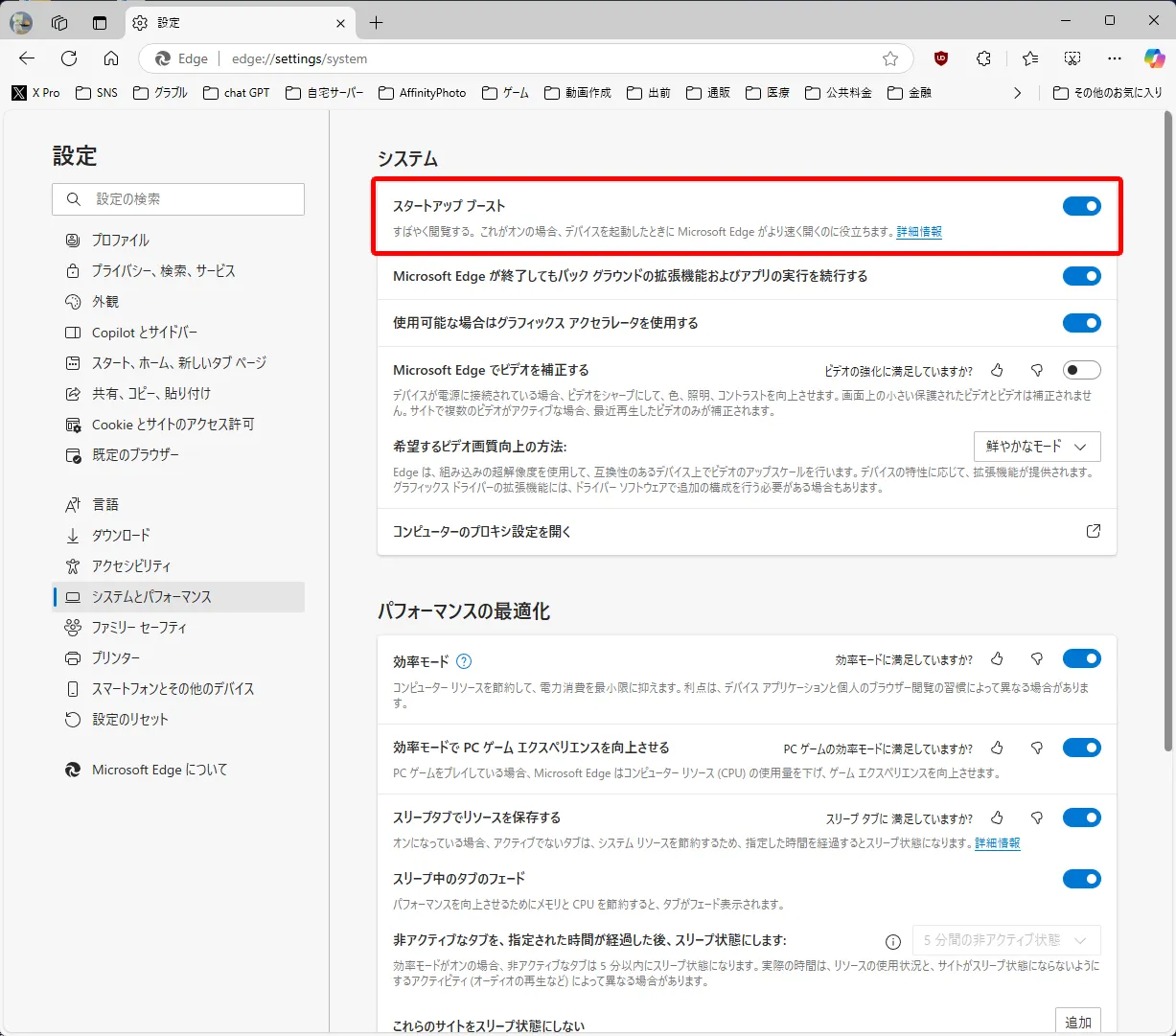Click the address bar showing edge://settings/system
This screenshot has width=1176, height=1036.
pos(525,58)
